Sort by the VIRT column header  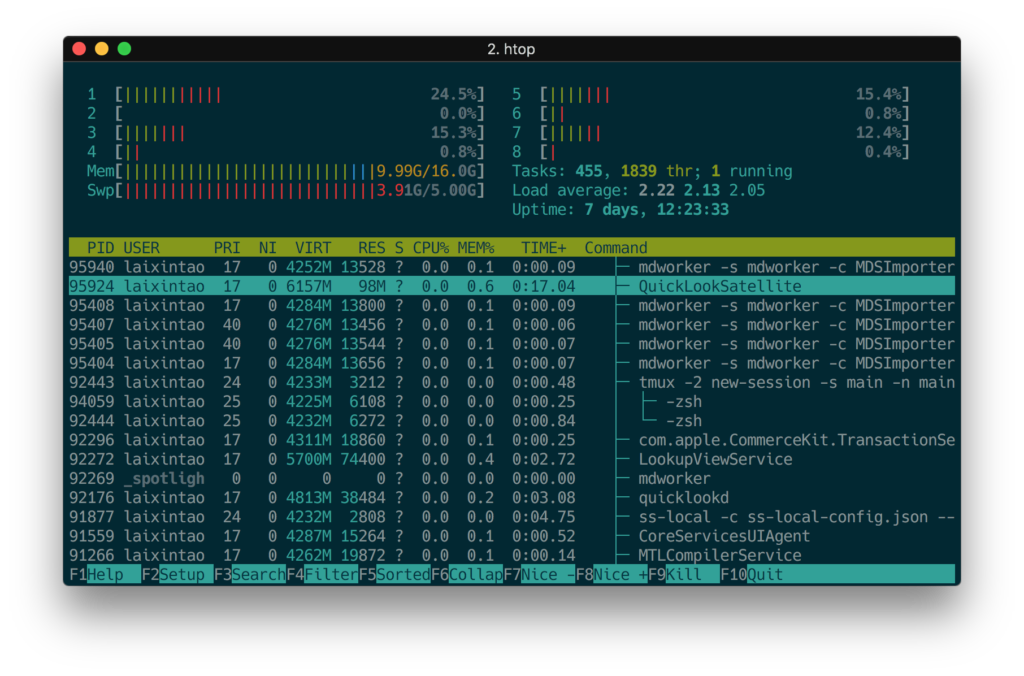313,248
